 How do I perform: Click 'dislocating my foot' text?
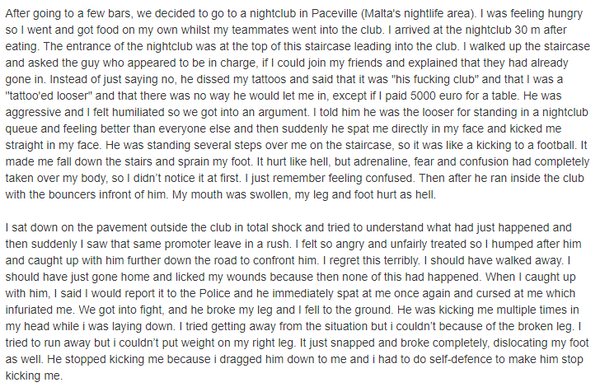tap(541, 343)
